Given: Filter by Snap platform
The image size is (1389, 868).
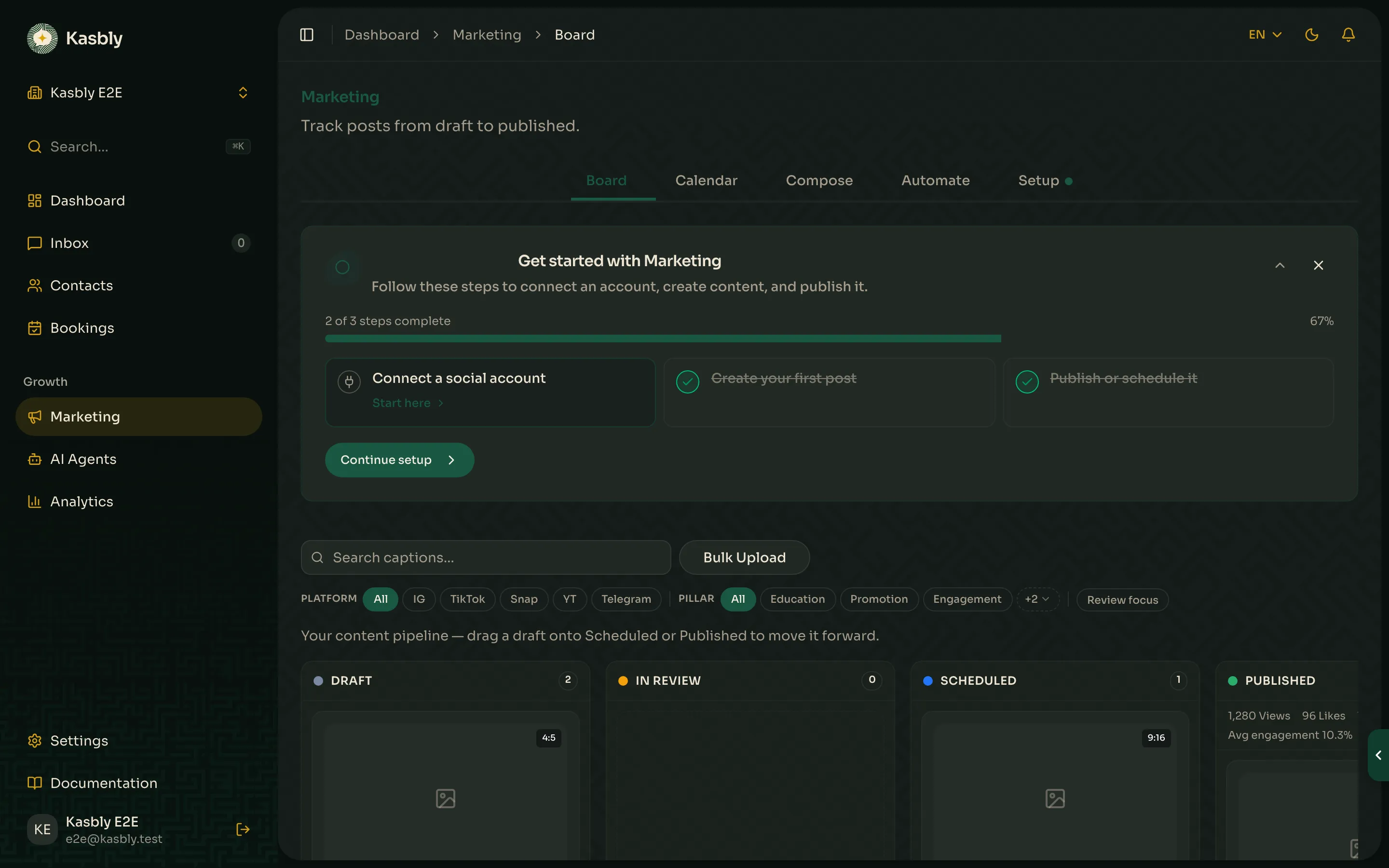Looking at the screenshot, I should (524, 599).
